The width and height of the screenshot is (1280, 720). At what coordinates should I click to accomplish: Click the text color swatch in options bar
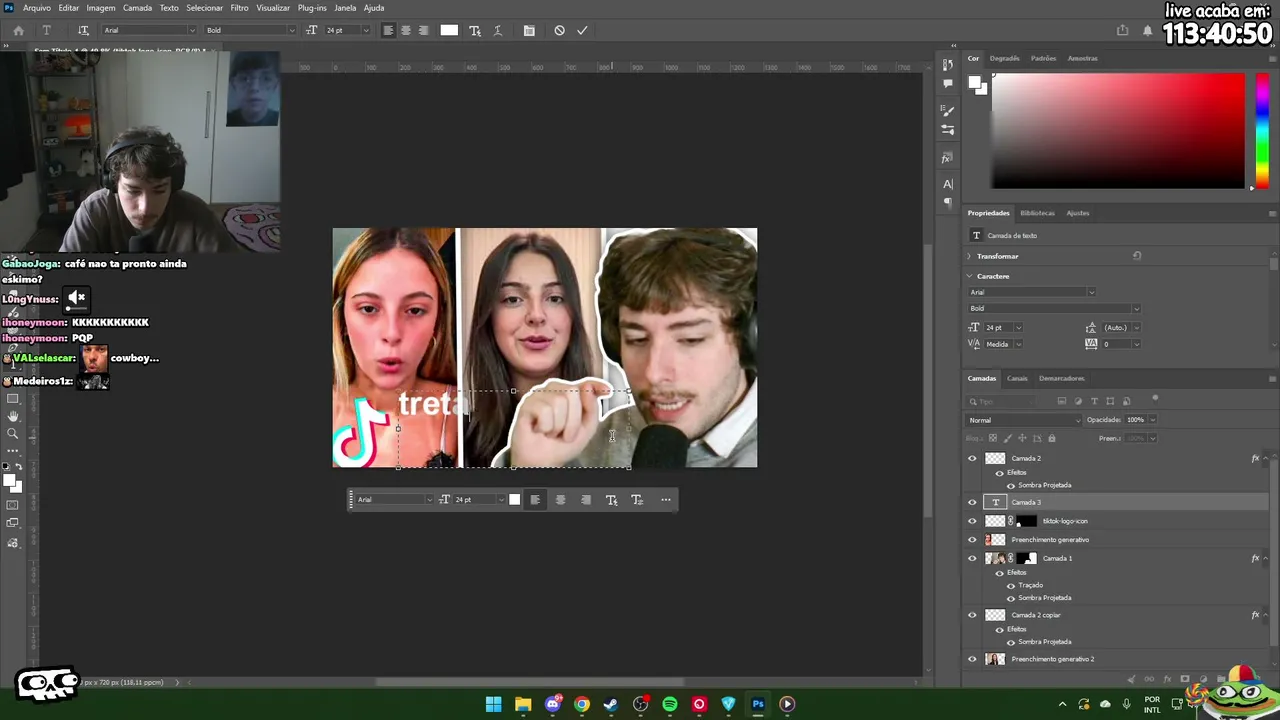point(449,30)
